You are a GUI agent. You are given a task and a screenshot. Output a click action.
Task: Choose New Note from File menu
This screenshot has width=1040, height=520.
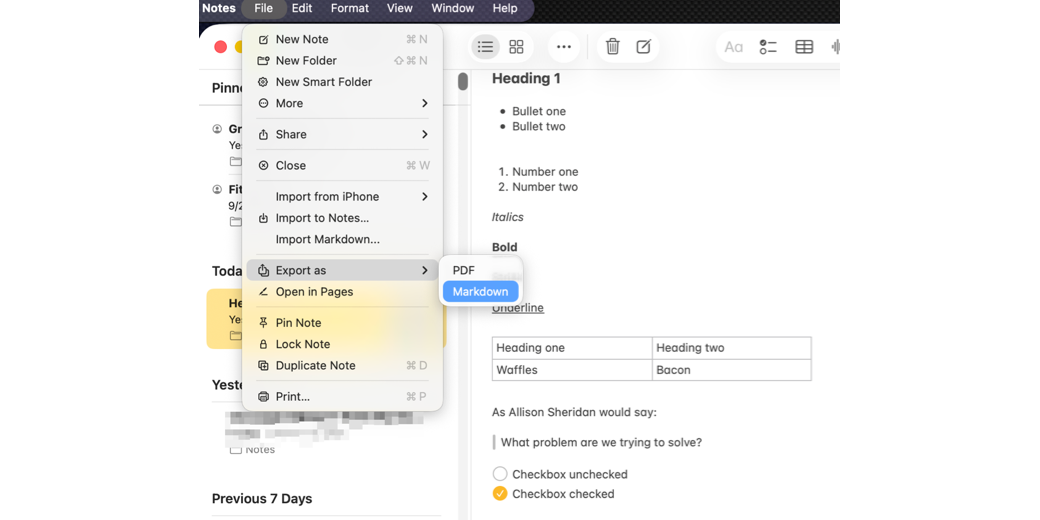pyautogui.click(x=342, y=39)
